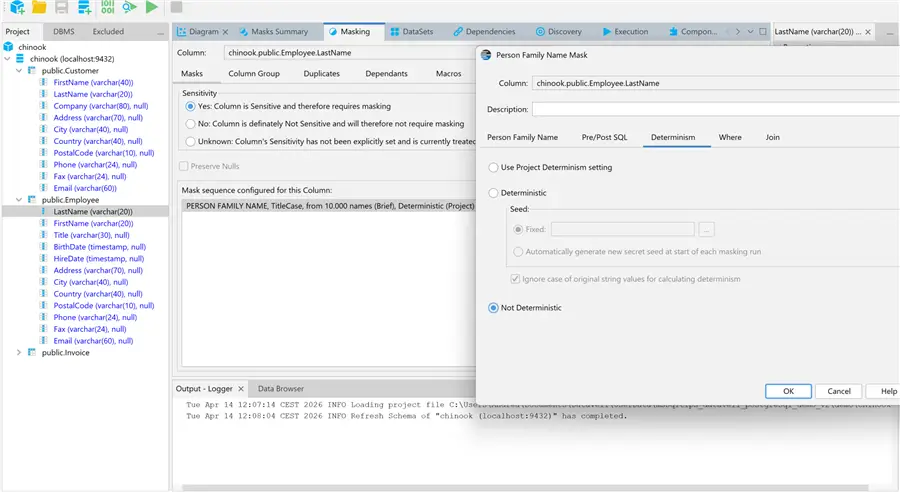Close the Output - Logger tab
Viewport: 900px width, 492px height.
tap(241, 389)
